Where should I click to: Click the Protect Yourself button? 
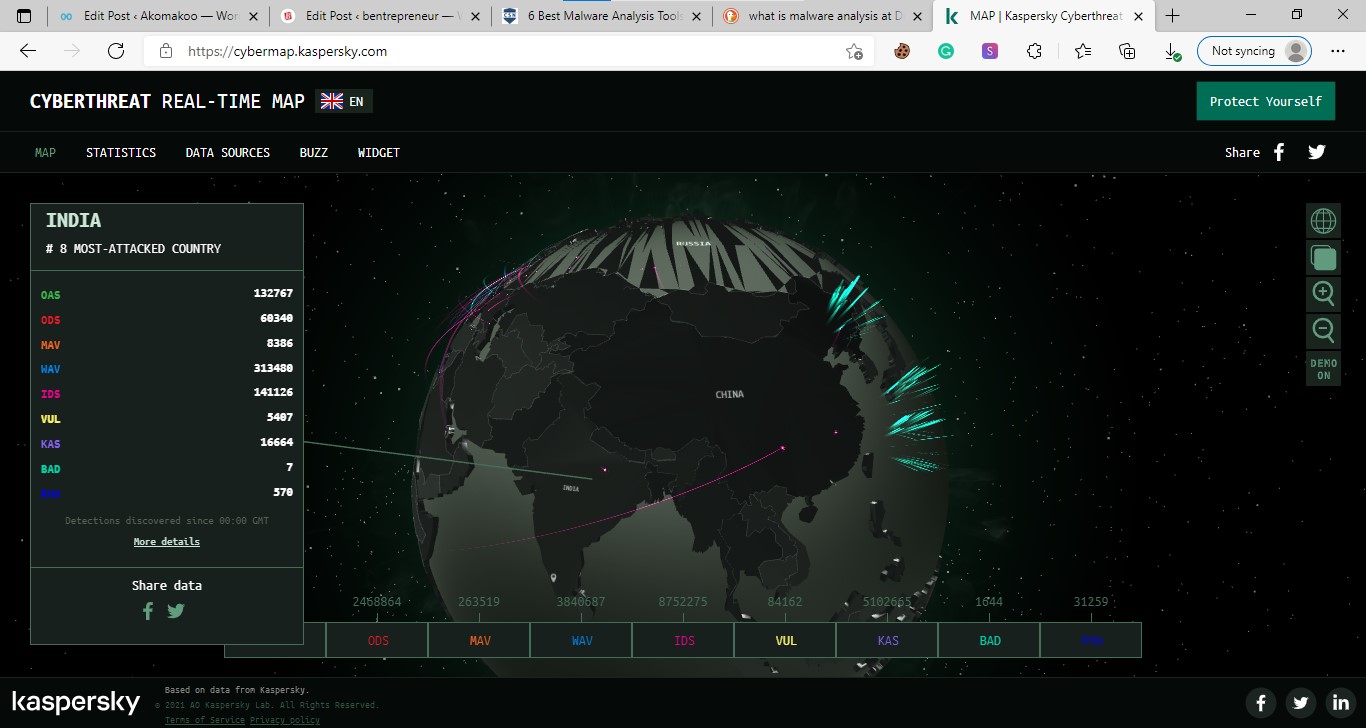pos(1265,101)
